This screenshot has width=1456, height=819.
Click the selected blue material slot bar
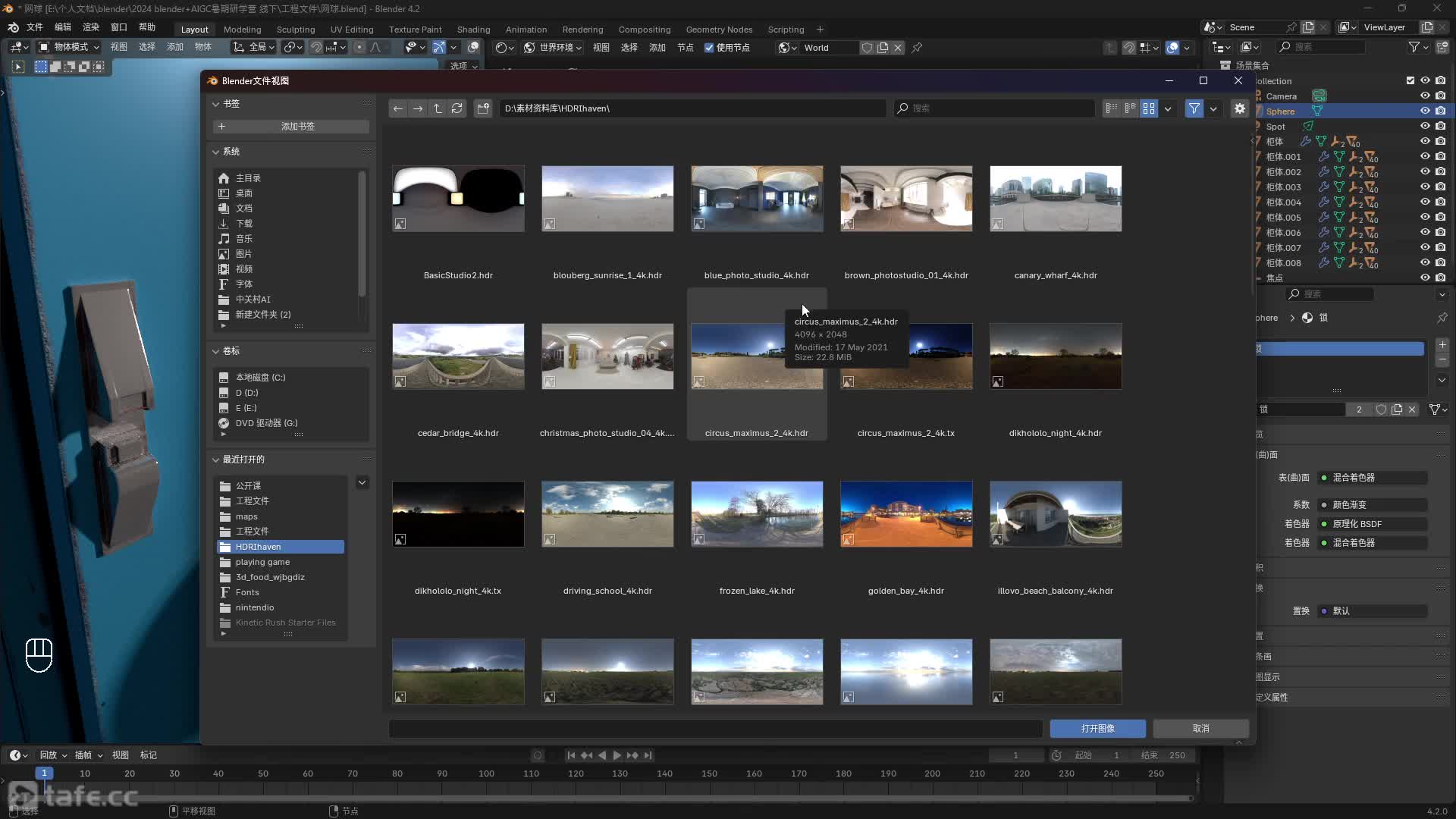pos(1340,349)
